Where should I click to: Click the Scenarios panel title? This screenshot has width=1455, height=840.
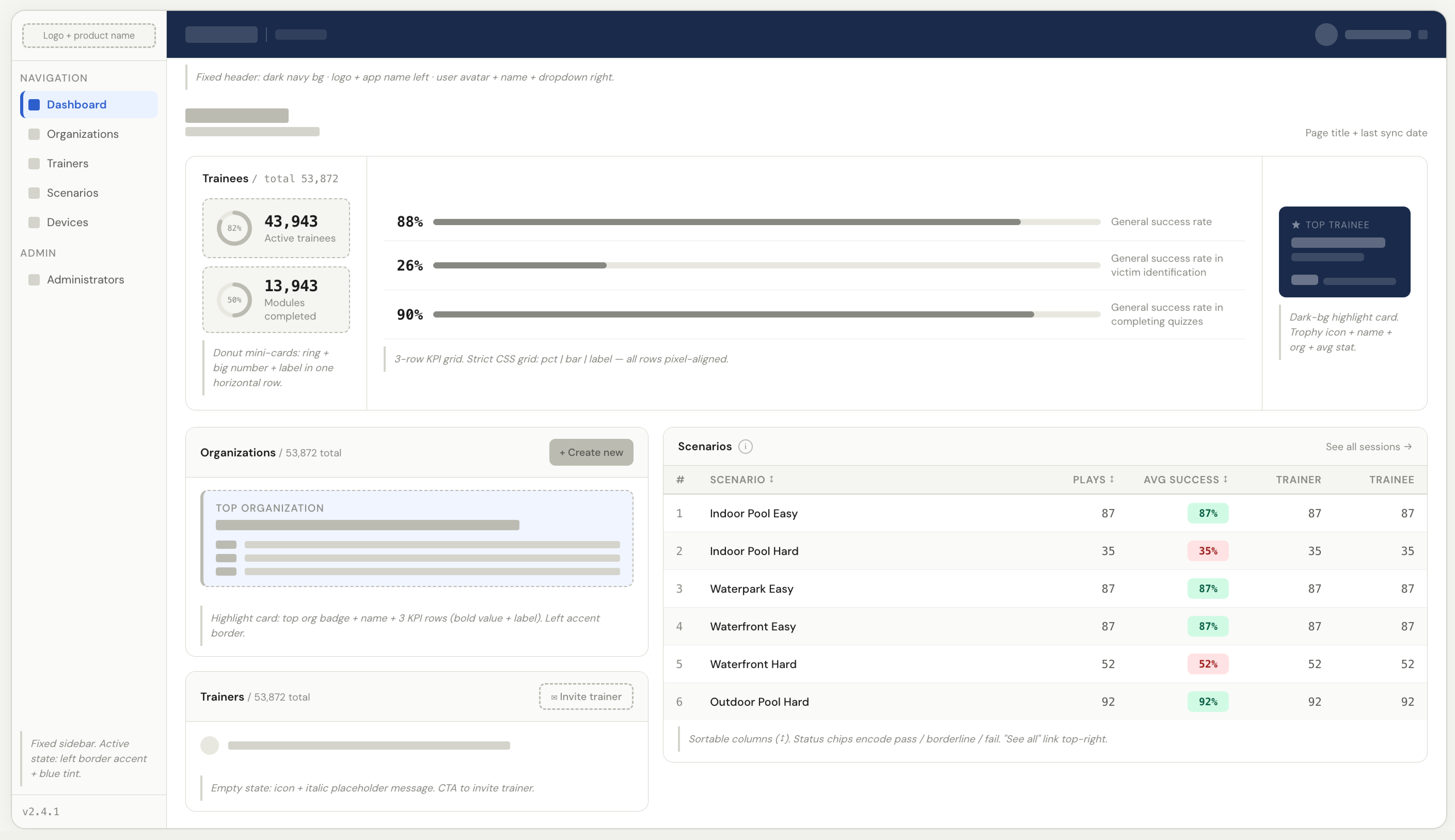(705, 447)
